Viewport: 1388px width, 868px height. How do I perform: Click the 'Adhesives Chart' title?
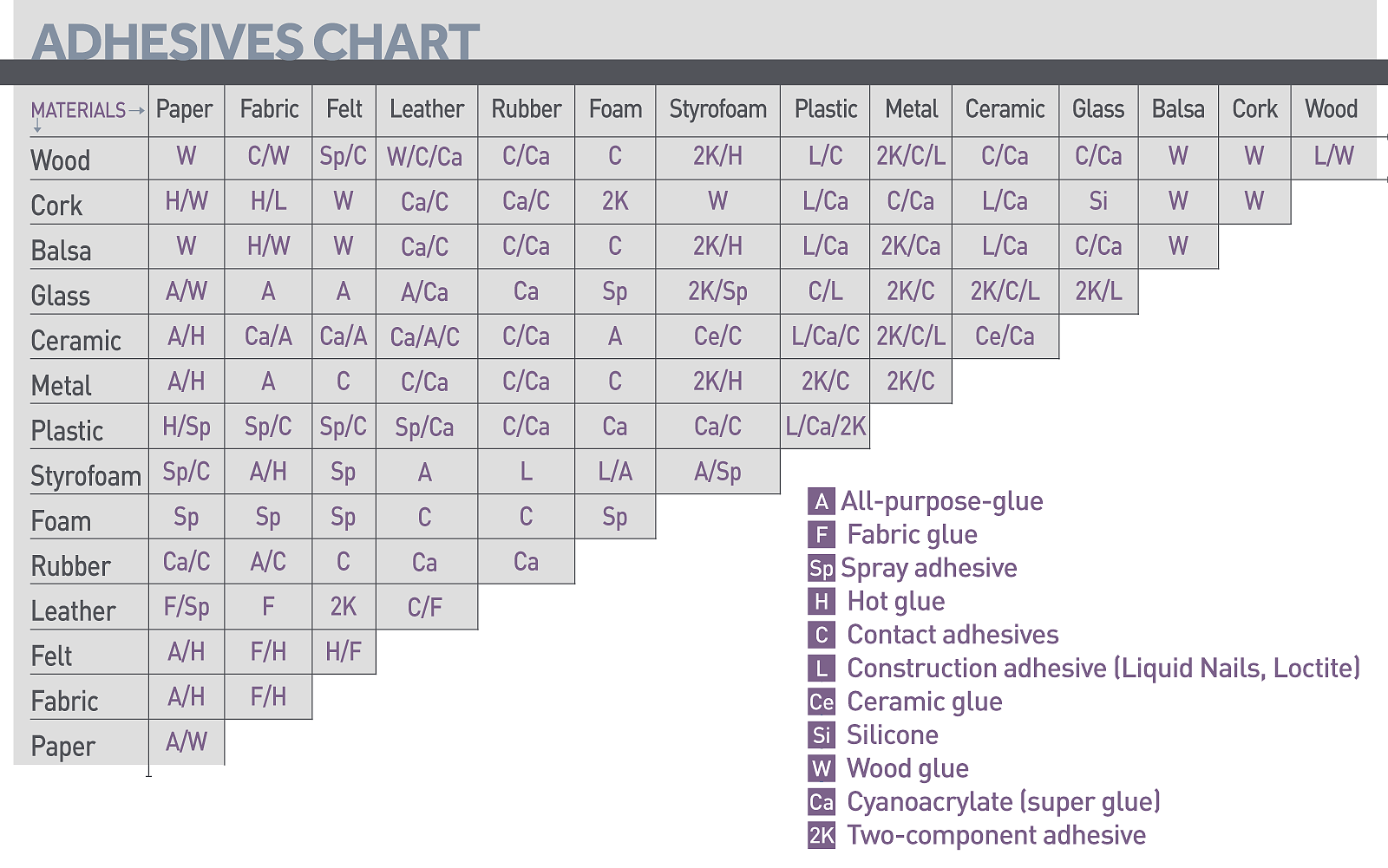(x=255, y=41)
